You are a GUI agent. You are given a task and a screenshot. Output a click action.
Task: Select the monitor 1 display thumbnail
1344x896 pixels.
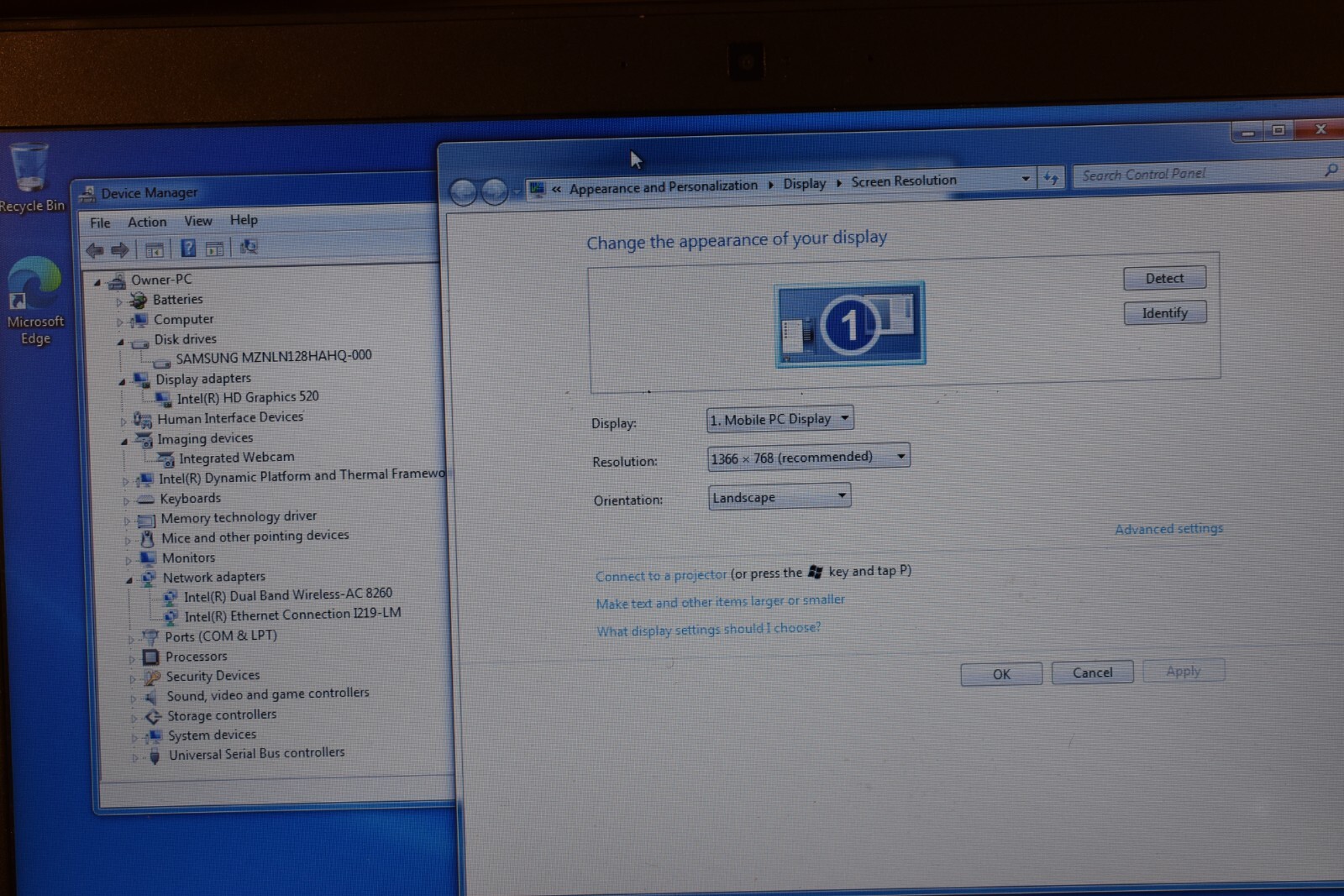[x=850, y=324]
